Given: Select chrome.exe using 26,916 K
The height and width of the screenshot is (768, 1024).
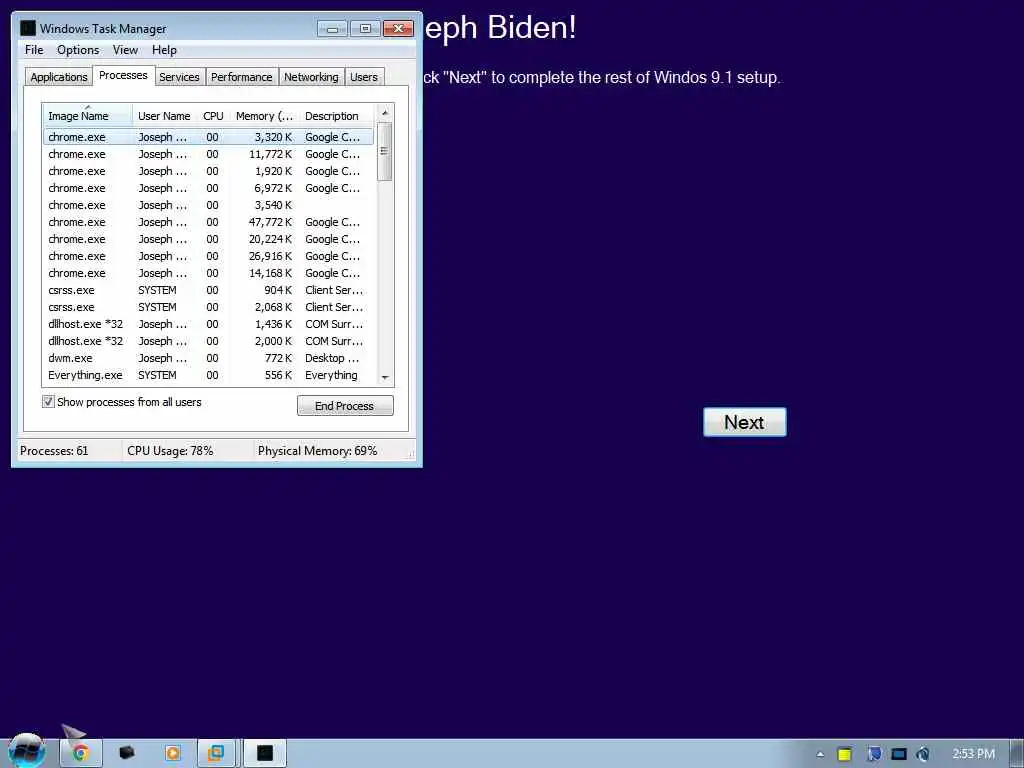Looking at the screenshot, I should pos(208,256).
